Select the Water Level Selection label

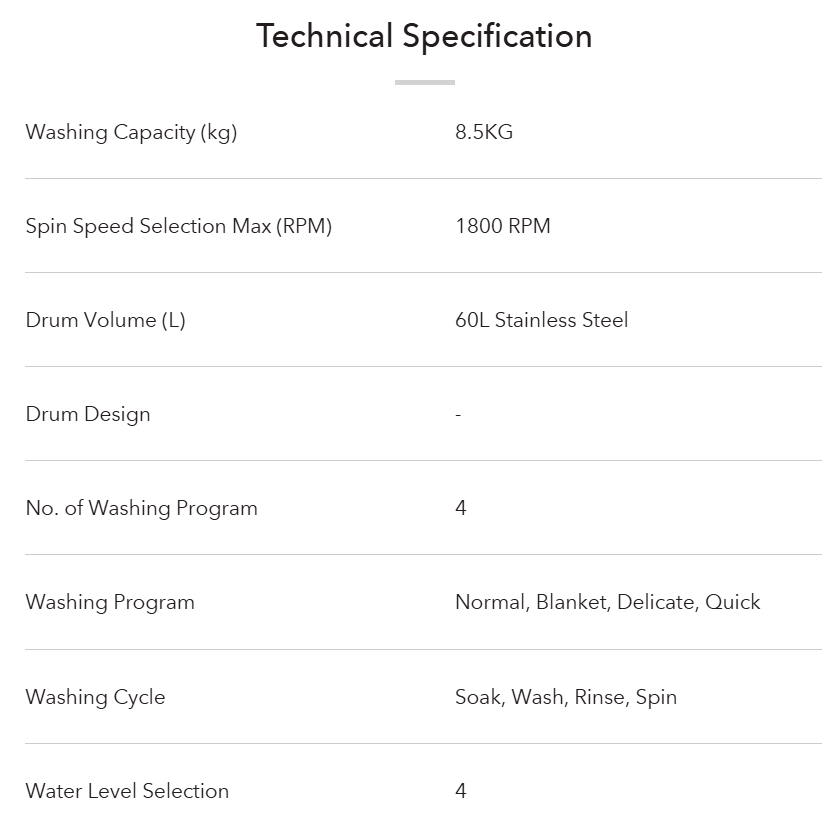[127, 791]
